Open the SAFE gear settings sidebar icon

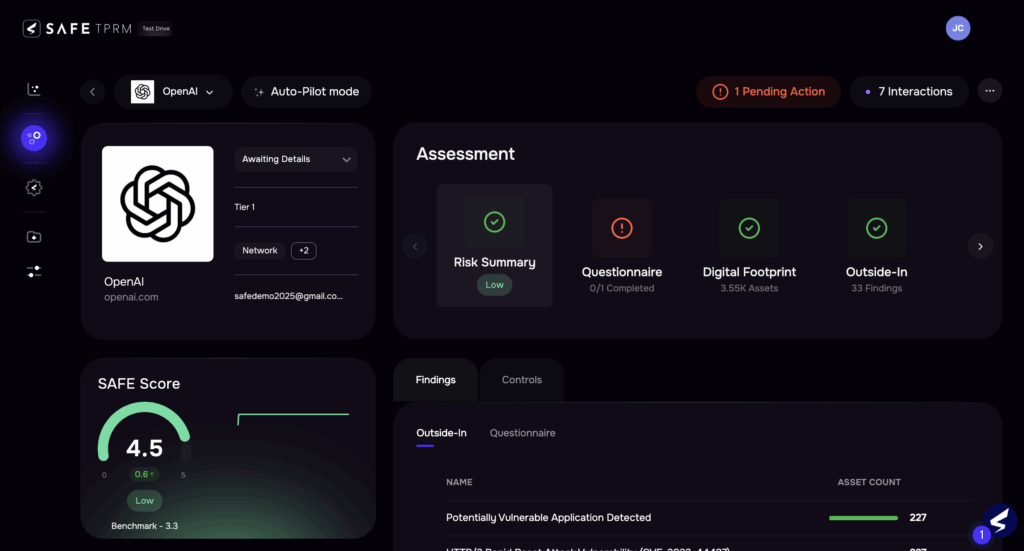(34, 188)
